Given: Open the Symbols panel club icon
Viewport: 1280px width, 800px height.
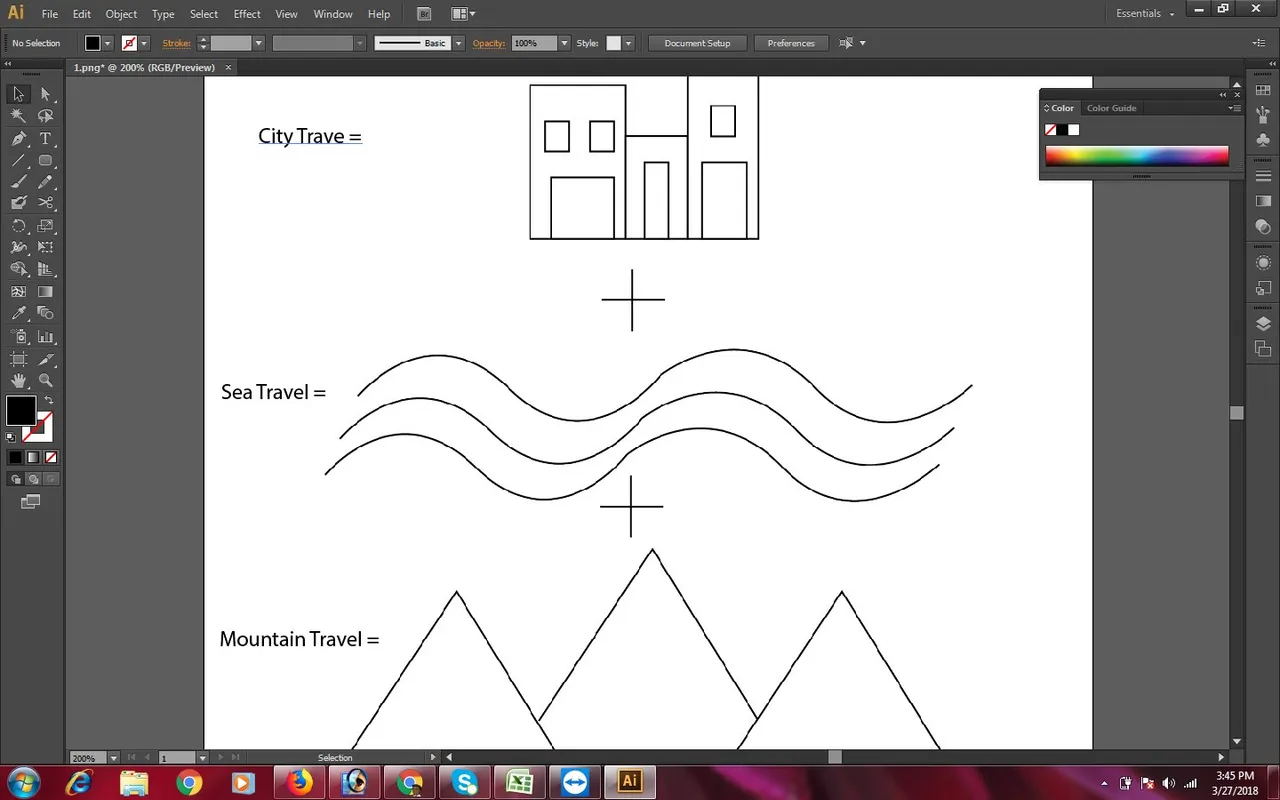Looking at the screenshot, I should 1263,140.
